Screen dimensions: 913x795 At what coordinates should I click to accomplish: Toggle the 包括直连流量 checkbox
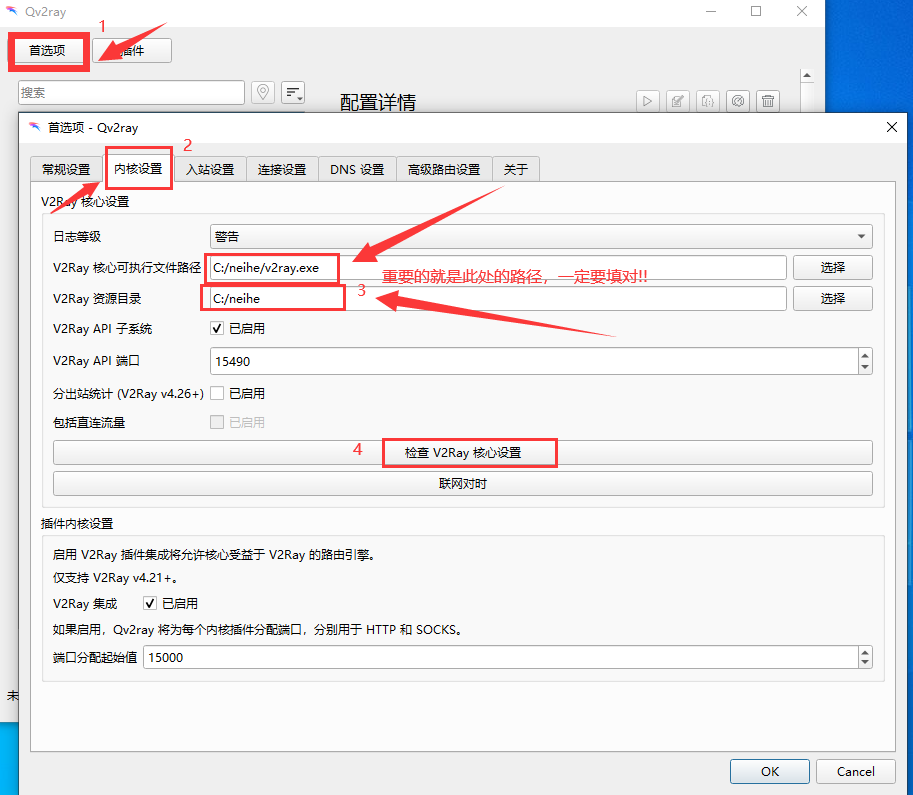point(217,422)
